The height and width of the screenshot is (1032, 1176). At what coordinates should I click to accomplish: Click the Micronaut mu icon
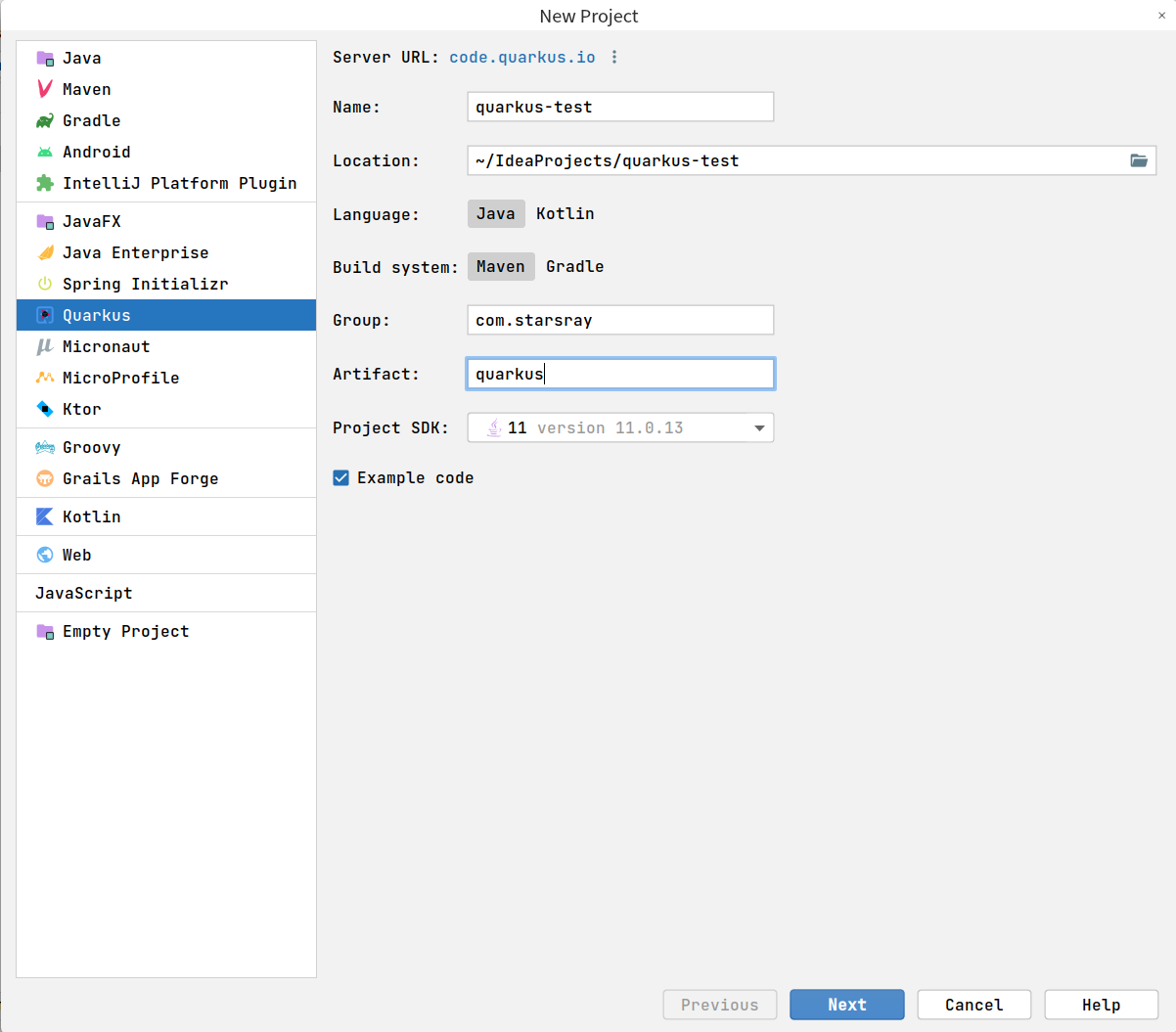(45, 346)
